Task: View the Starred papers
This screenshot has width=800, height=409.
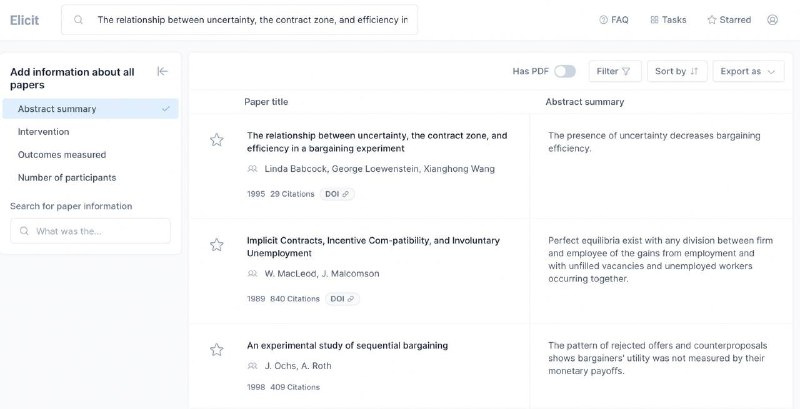Action: (x=729, y=20)
